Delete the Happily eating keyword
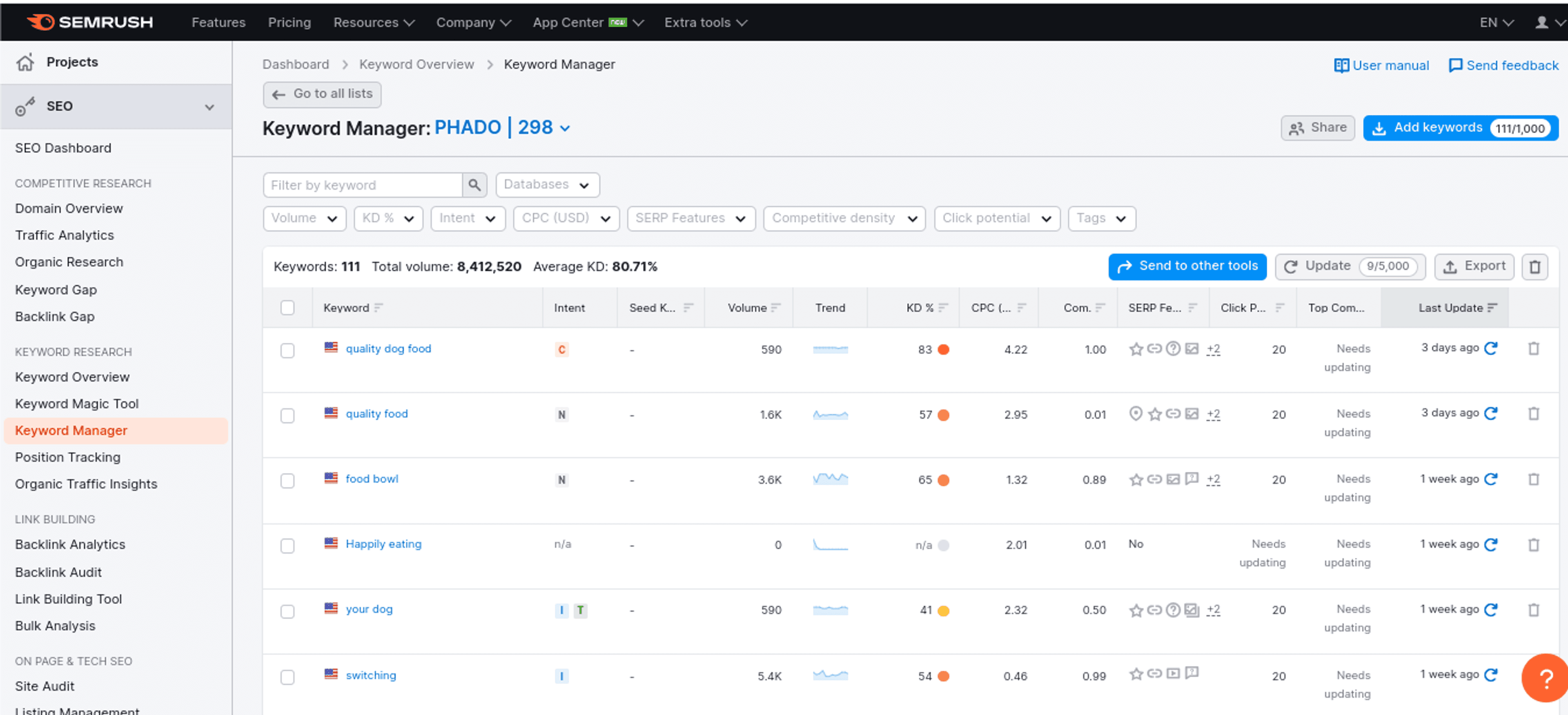The height and width of the screenshot is (715, 1568). pos(1534,544)
